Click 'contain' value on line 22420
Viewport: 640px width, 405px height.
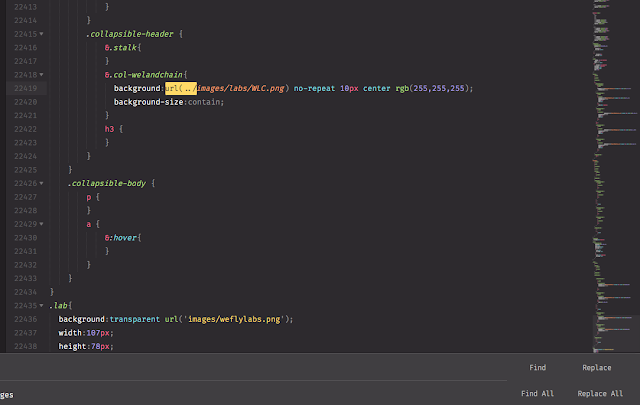point(204,102)
